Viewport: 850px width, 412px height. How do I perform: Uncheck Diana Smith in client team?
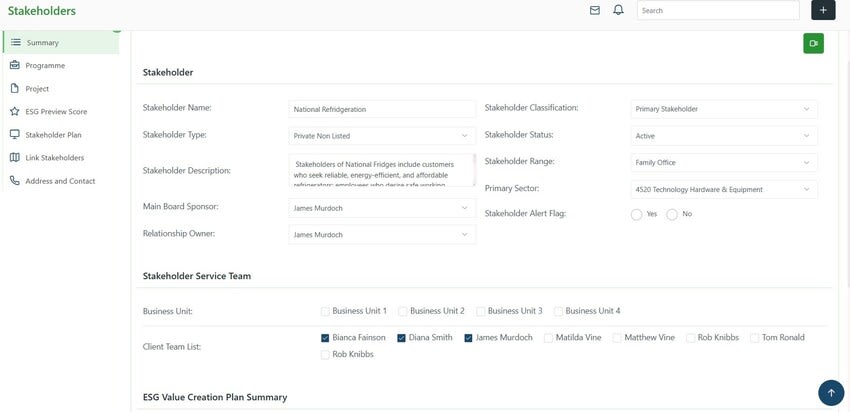click(x=402, y=338)
